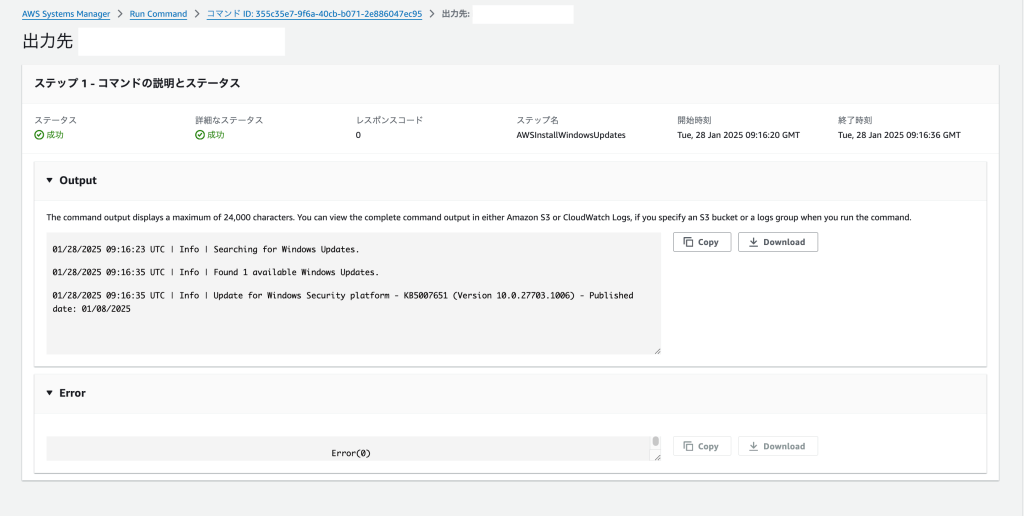This screenshot has height=516, width=1024.
Task: Click the copy icon in the Error section
Action: click(x=688, y=446)
